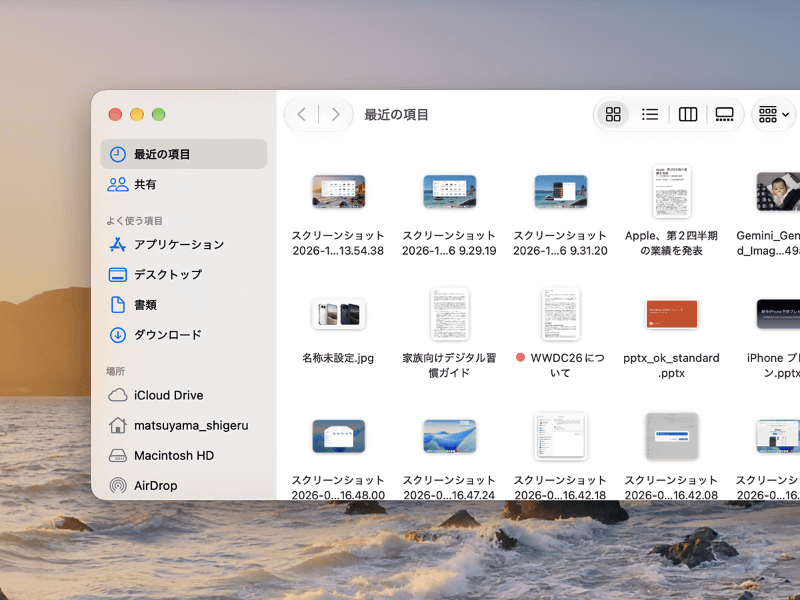Screen dimensions: 800x600
Task: Select the screenshot thumbnail 2026-0...16.48.00
Action: (339, 436)
